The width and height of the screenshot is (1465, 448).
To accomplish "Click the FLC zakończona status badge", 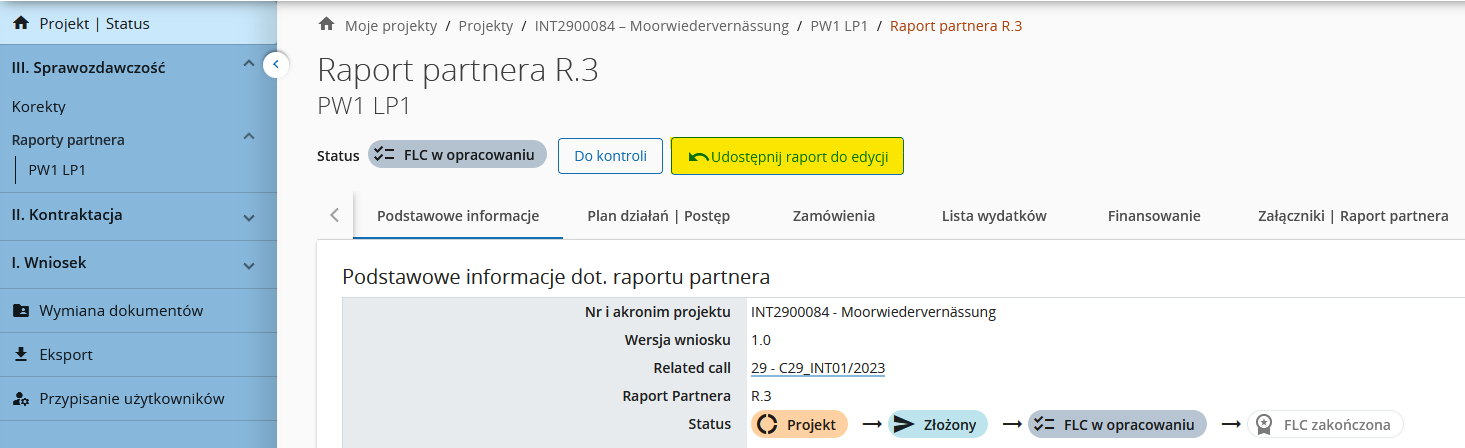I will tap(1325, 424).
